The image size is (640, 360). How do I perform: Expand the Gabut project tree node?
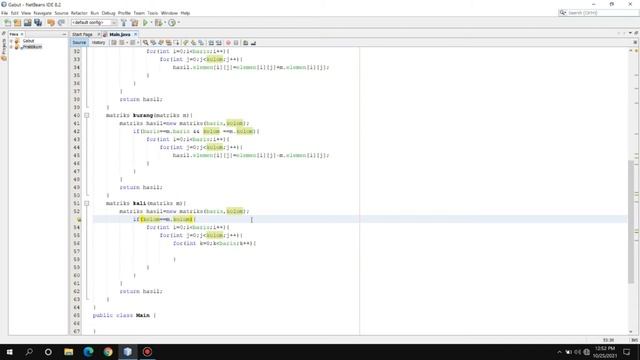click(x=11, y=41)
